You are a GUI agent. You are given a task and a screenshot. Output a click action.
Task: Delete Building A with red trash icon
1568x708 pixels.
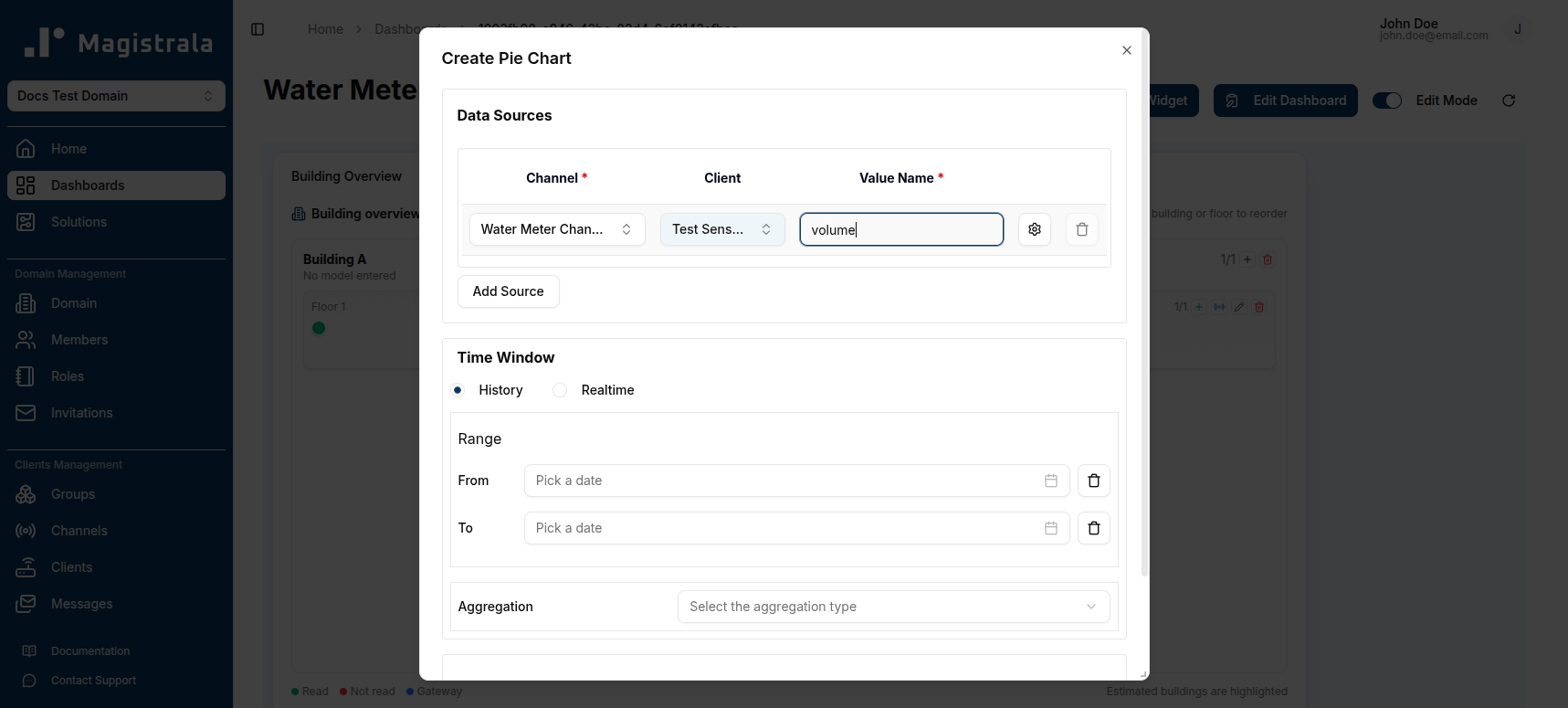[1268, 259]
